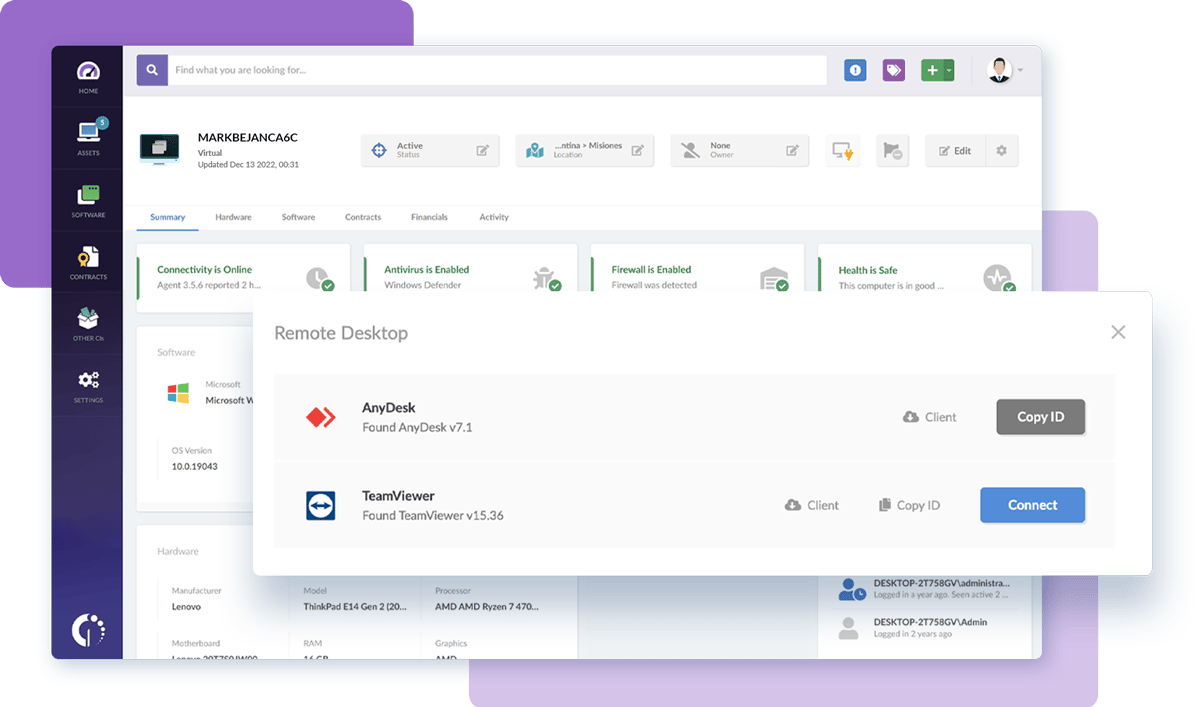Open the Assets section in the sidebar
The image size is (1200, 707).
click(x=87, y=138)
